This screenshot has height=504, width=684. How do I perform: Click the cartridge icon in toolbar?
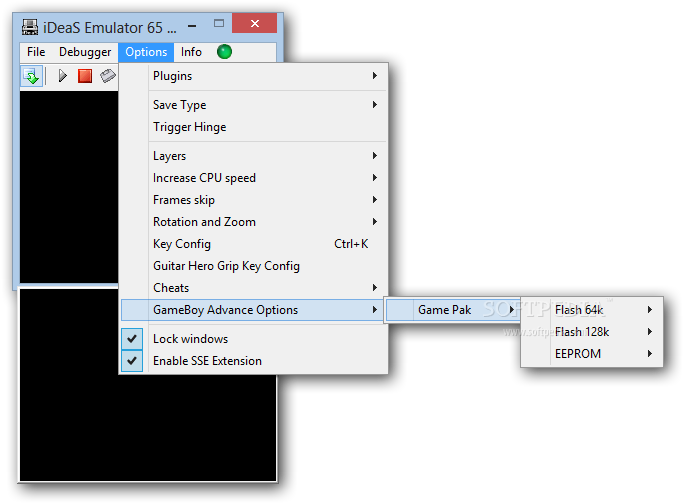point(108,76)
